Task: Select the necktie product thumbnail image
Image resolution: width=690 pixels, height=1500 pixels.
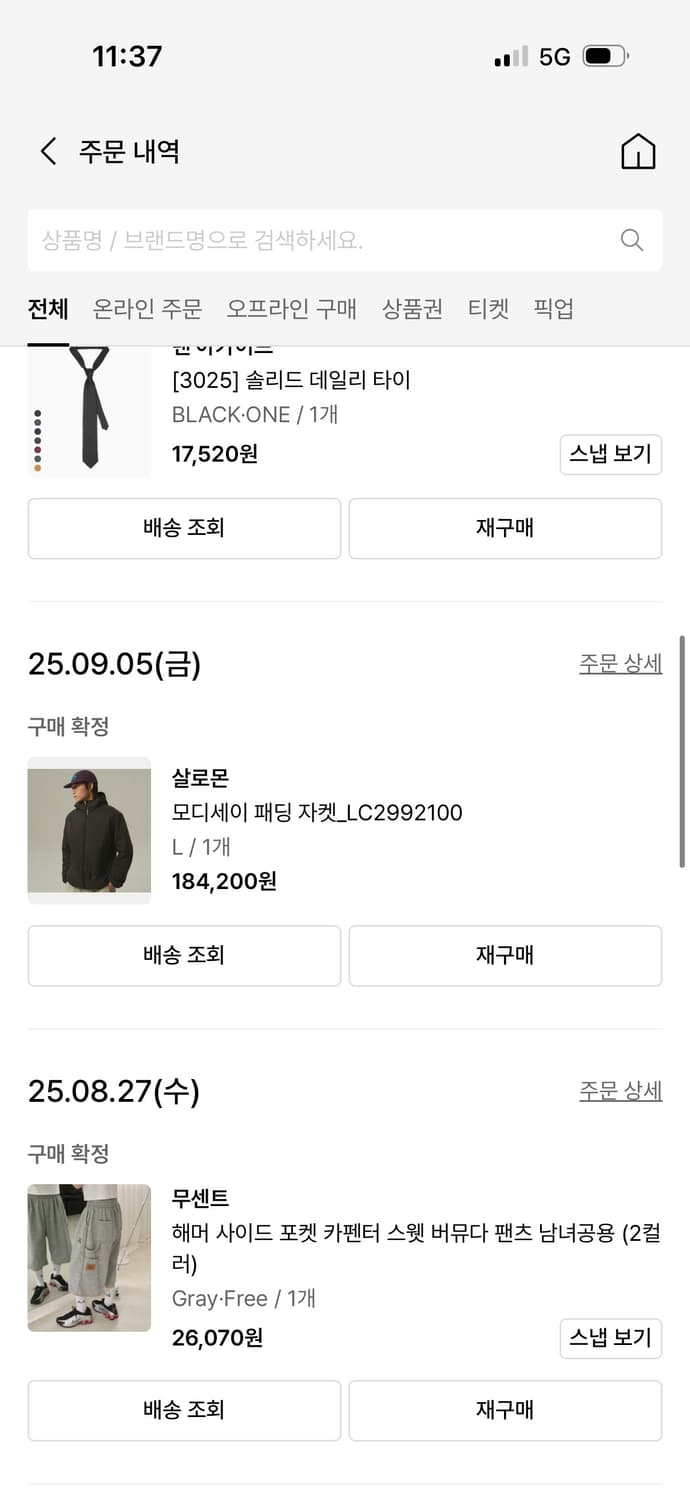Action: pos(89,410)
